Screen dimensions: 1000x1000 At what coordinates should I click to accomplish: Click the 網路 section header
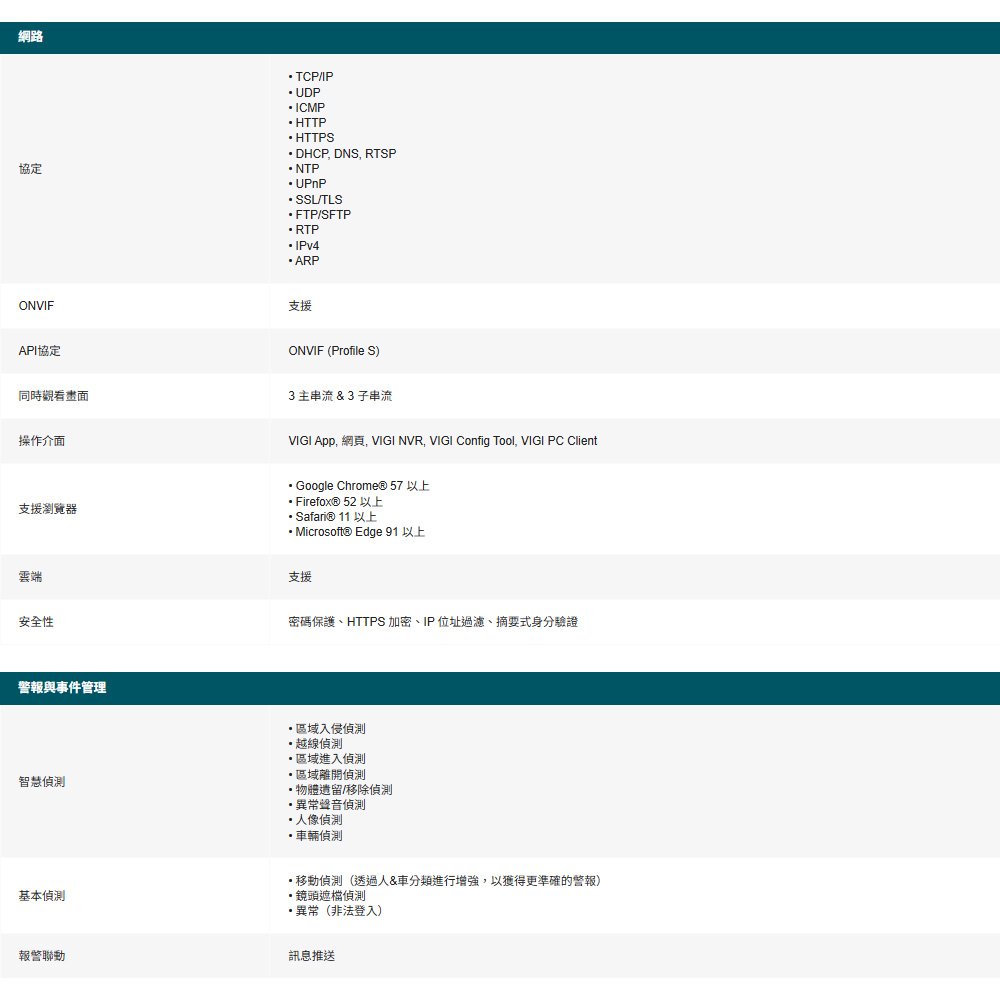(x=31, y=38)
